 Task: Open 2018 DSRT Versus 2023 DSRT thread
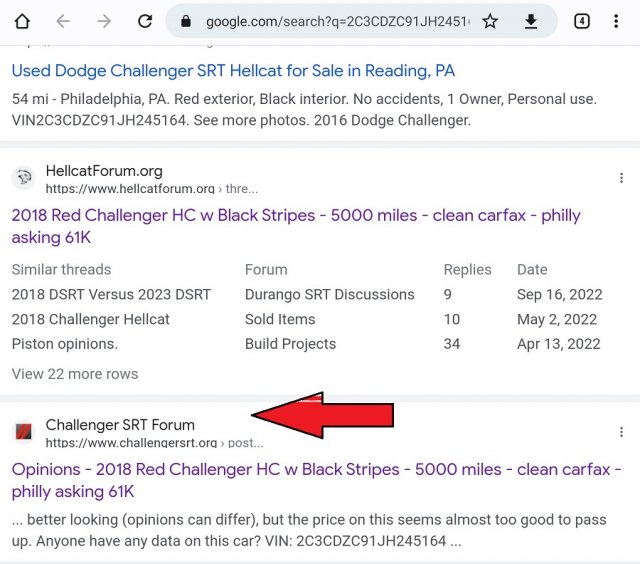[x=111, y=294]
